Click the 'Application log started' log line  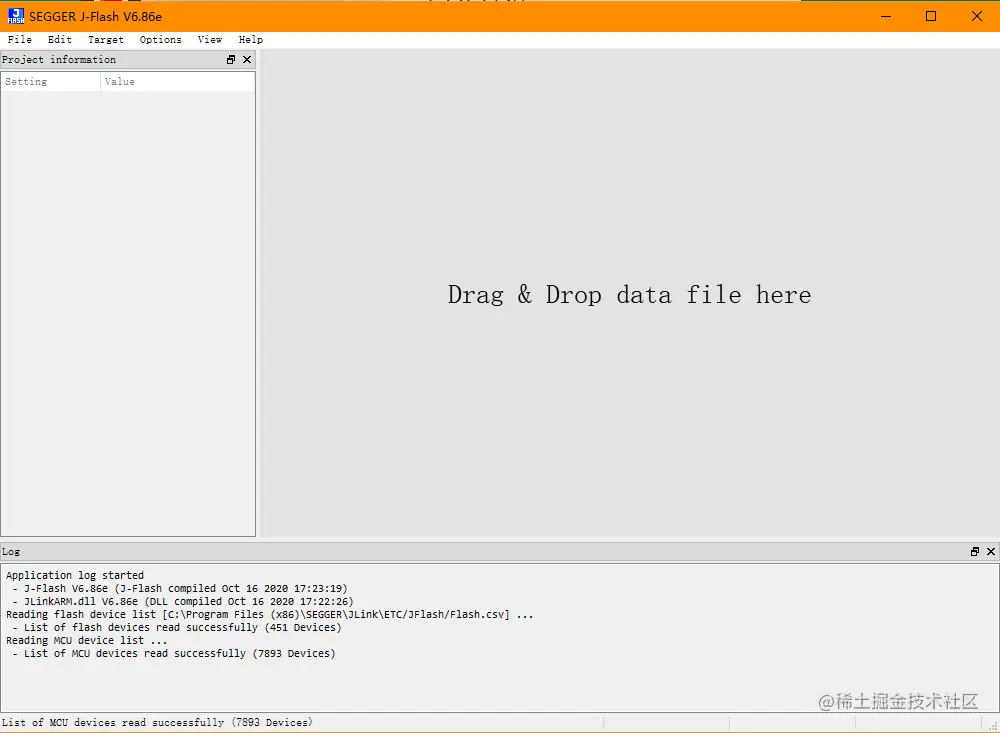pos(75,575)
